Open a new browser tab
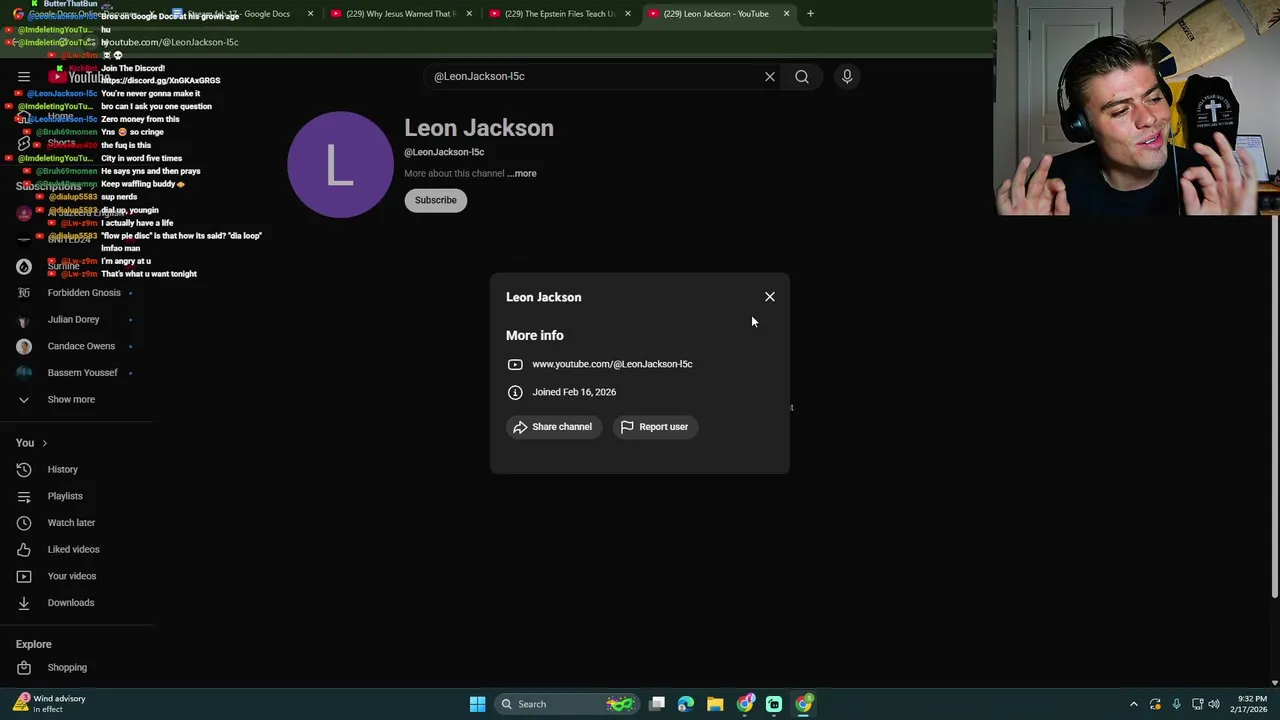1280x720 pixels. click(x=810, y=14)
